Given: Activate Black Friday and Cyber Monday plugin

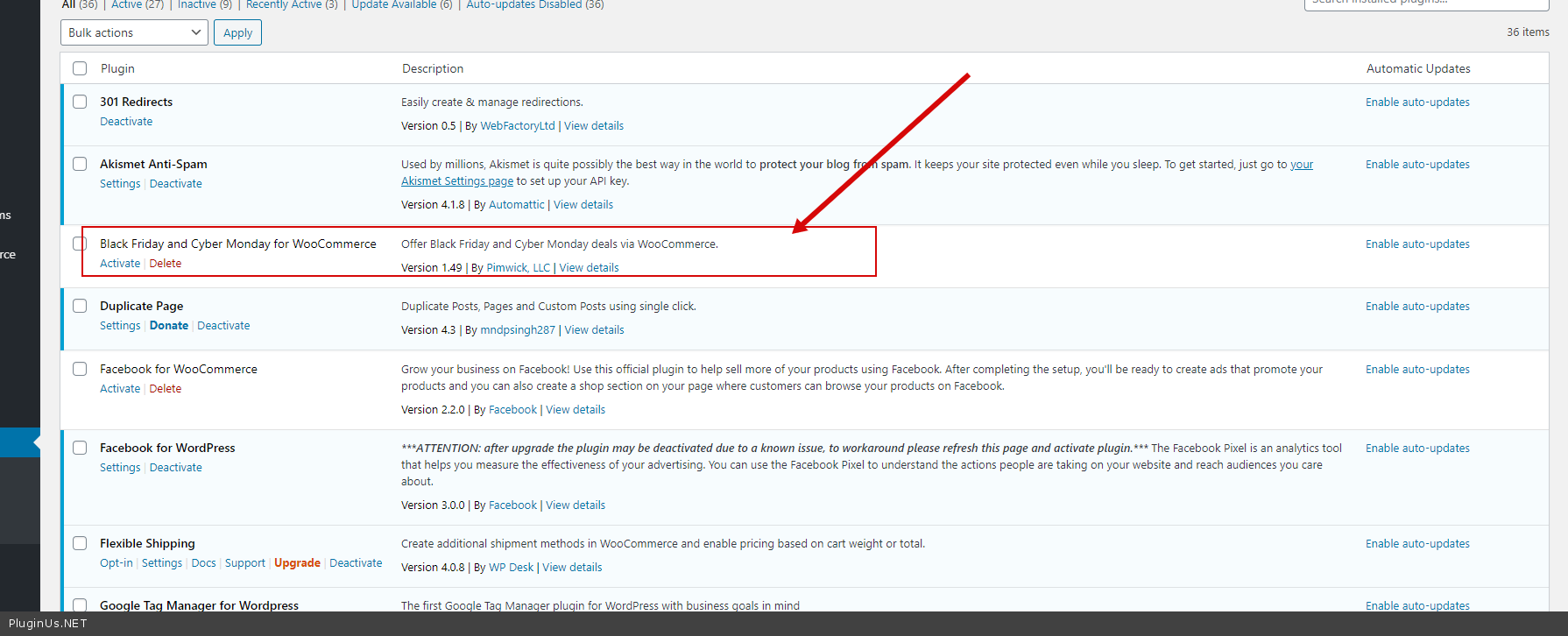Looking at the screenshot, I should tap(120, 264).
